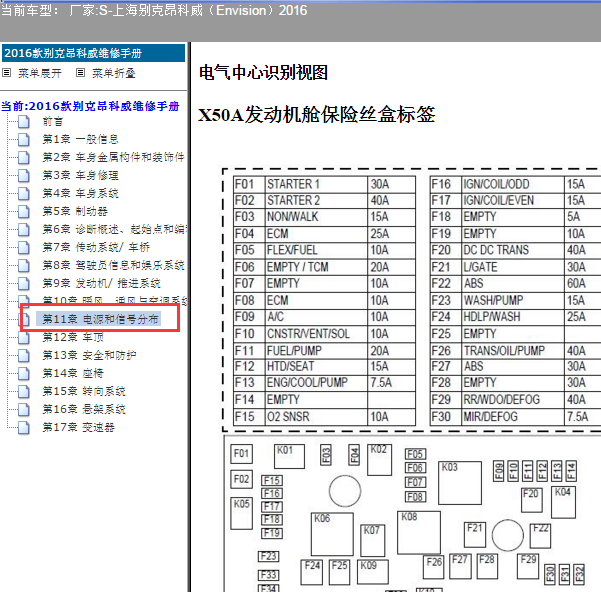This screenshot has height=592, width=601.
Task: Click the page icon next to 第17章
Action: pos(24,427)
